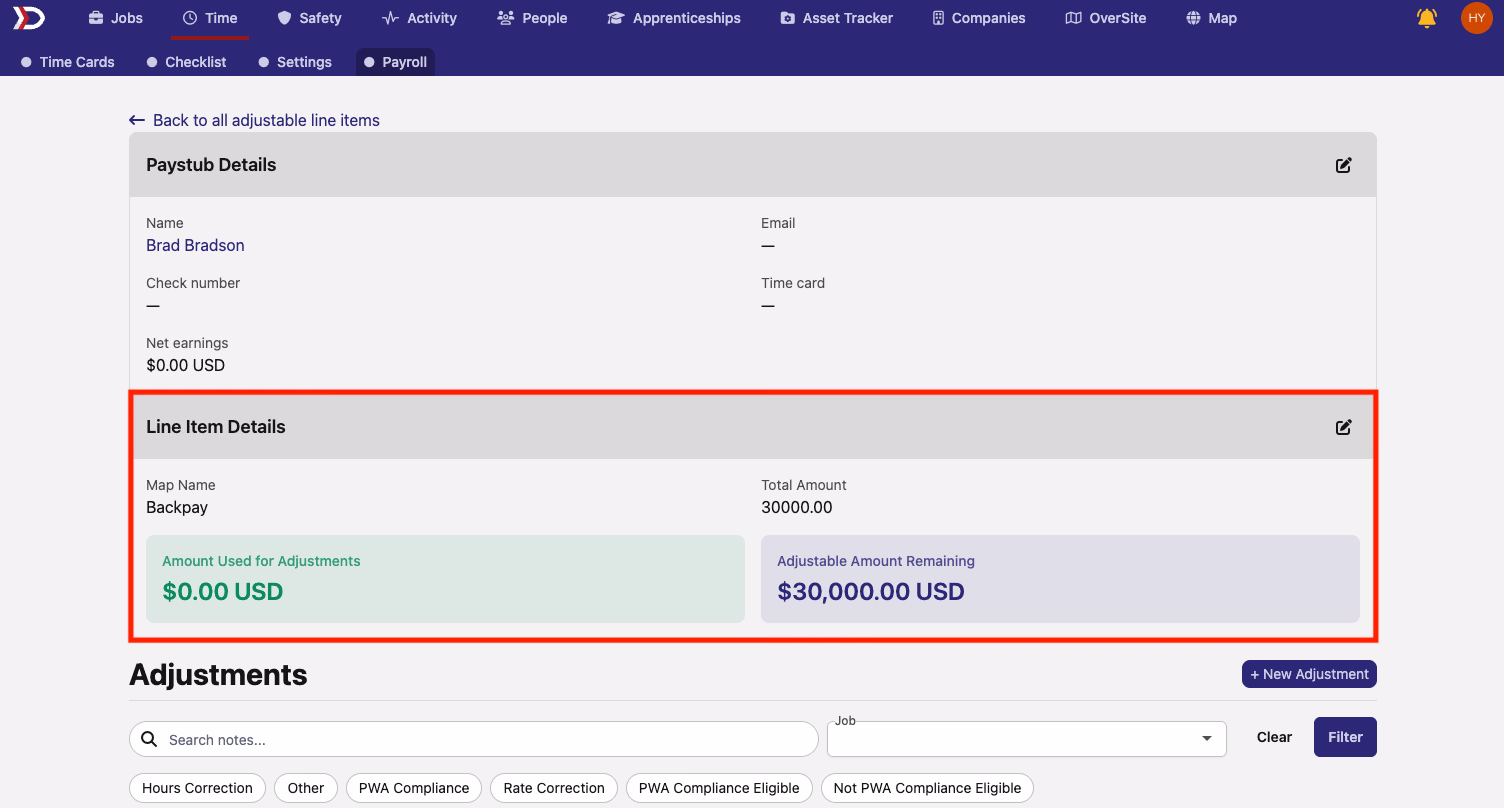This screenshot has height=808, width=1504.
Task: Open Brad Bradson's profile link
Action: tap(195, 245)
